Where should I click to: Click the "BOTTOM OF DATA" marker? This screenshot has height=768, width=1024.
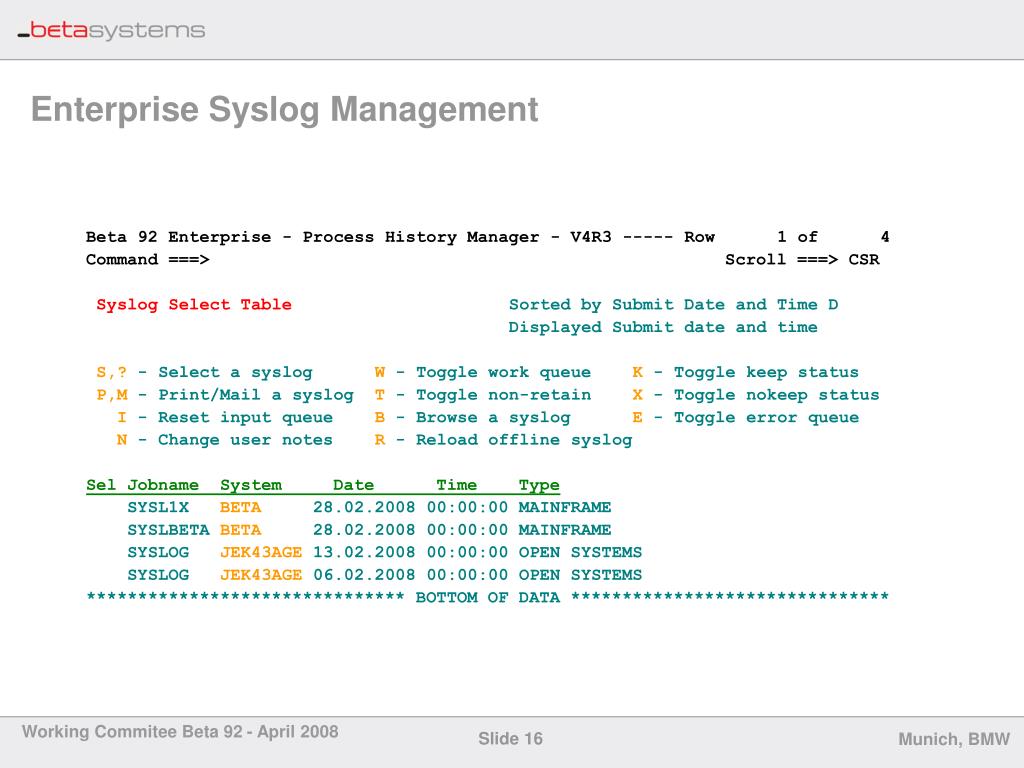[487, 598]
